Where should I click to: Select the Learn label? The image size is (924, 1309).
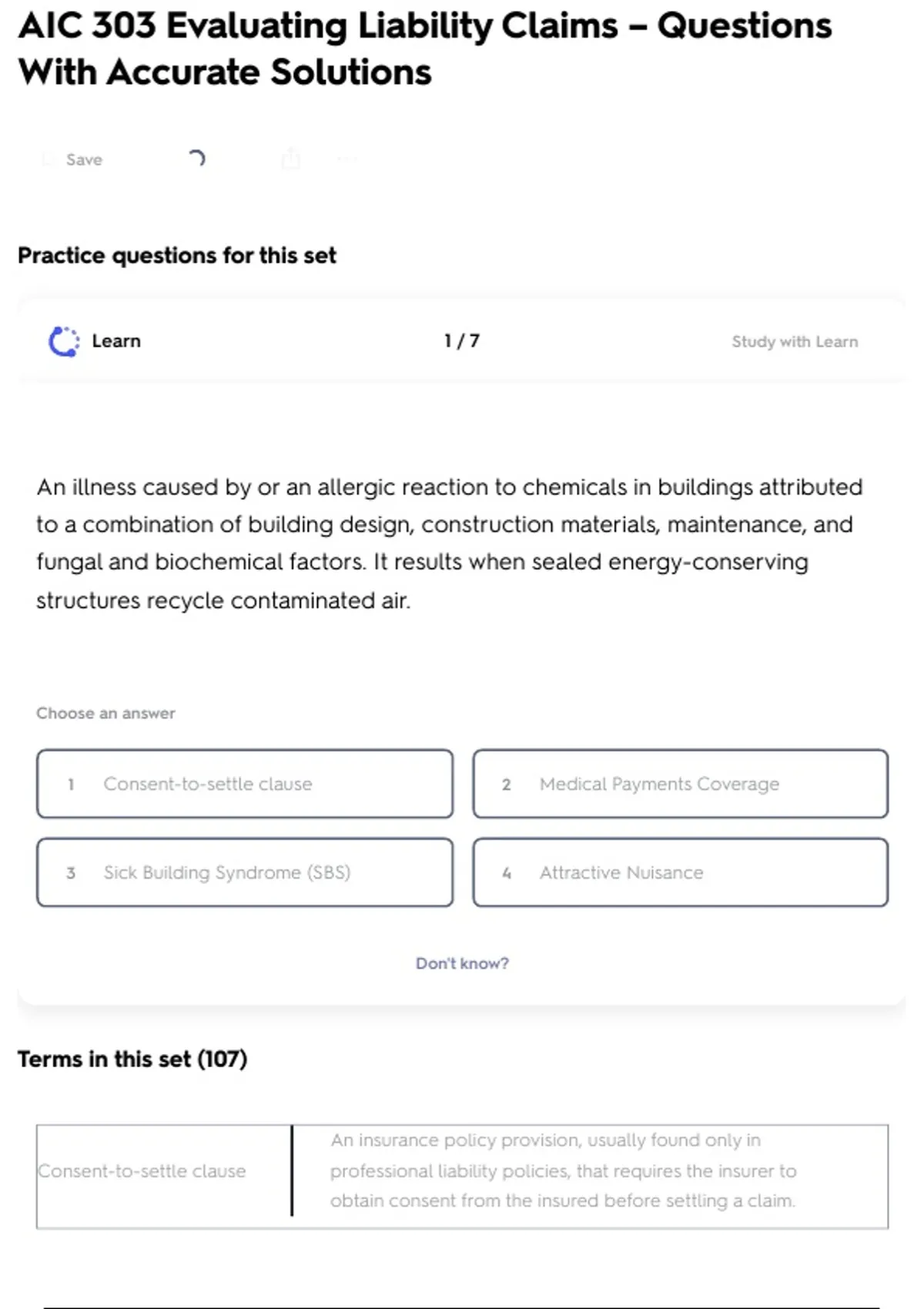tap(116, 341)
